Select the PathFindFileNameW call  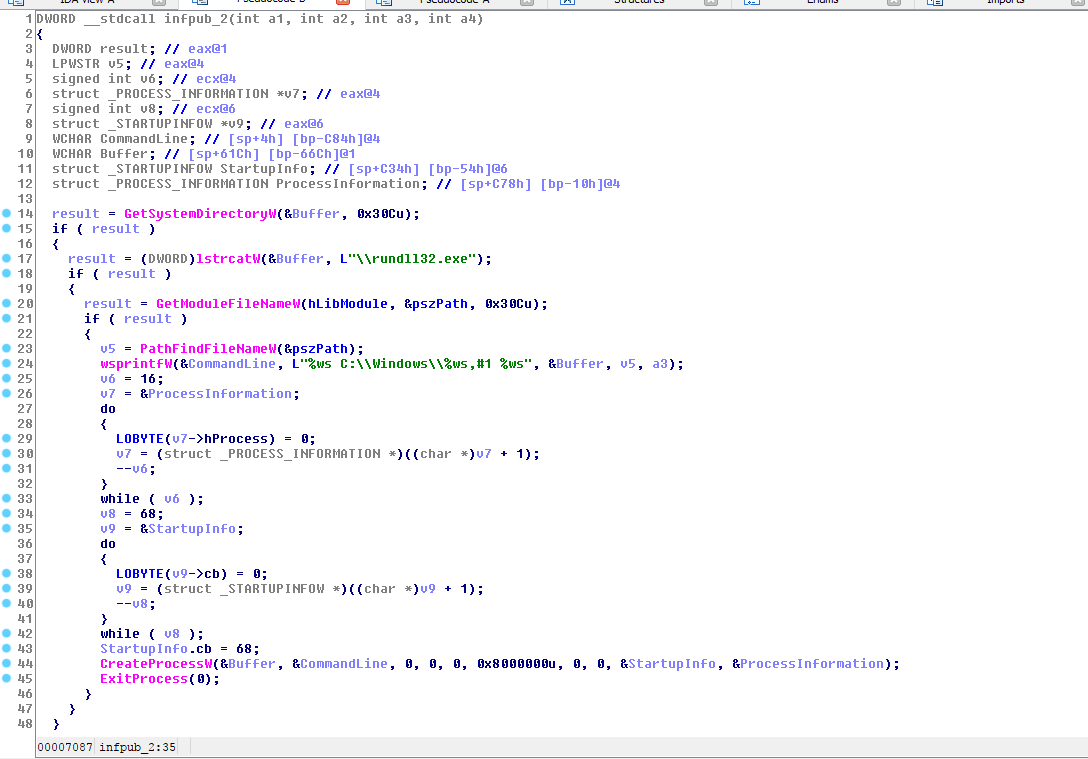point(207,349)
